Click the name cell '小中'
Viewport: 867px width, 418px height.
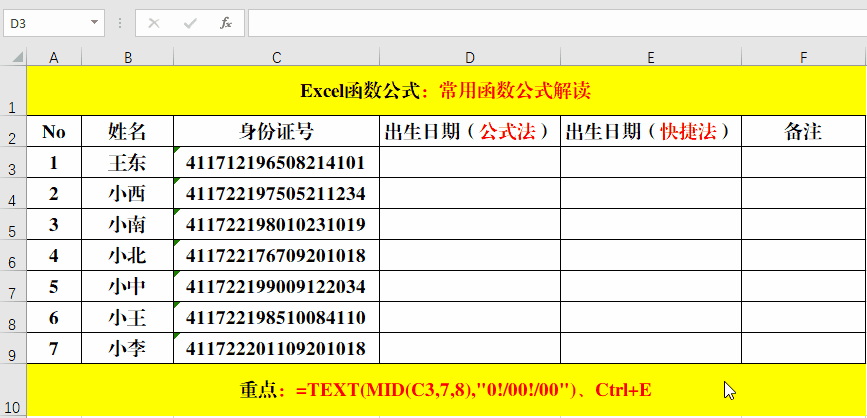coord(128,286)
